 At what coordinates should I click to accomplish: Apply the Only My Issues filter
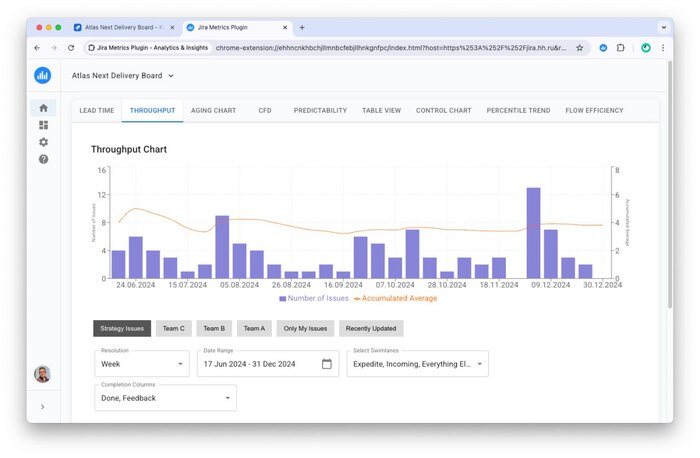[x=305, y=328]
